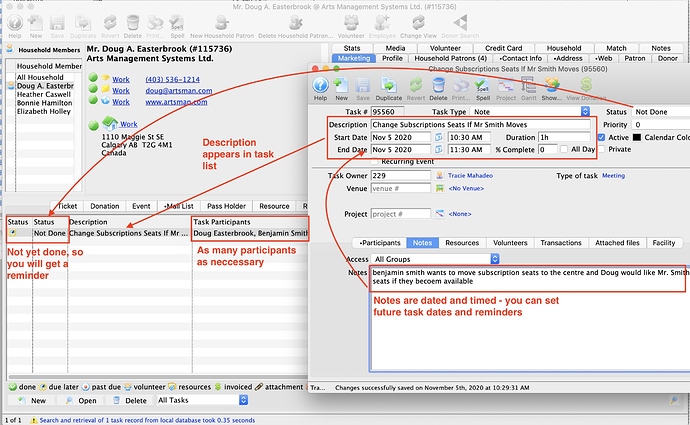Click Help icon in task window toolbar
The image size is (690, 425).
pos(320,85)
